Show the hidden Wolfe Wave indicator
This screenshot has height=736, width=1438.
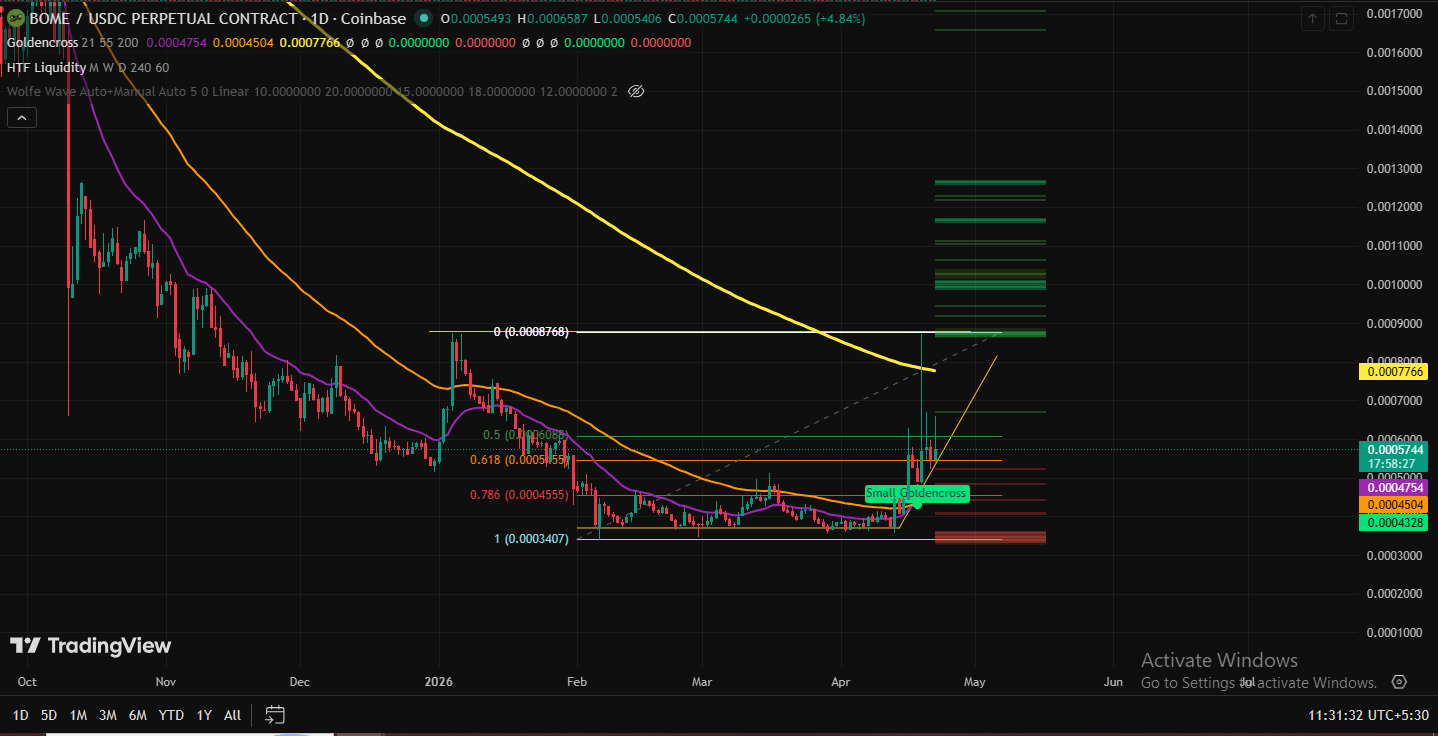(x=636, y=91)
